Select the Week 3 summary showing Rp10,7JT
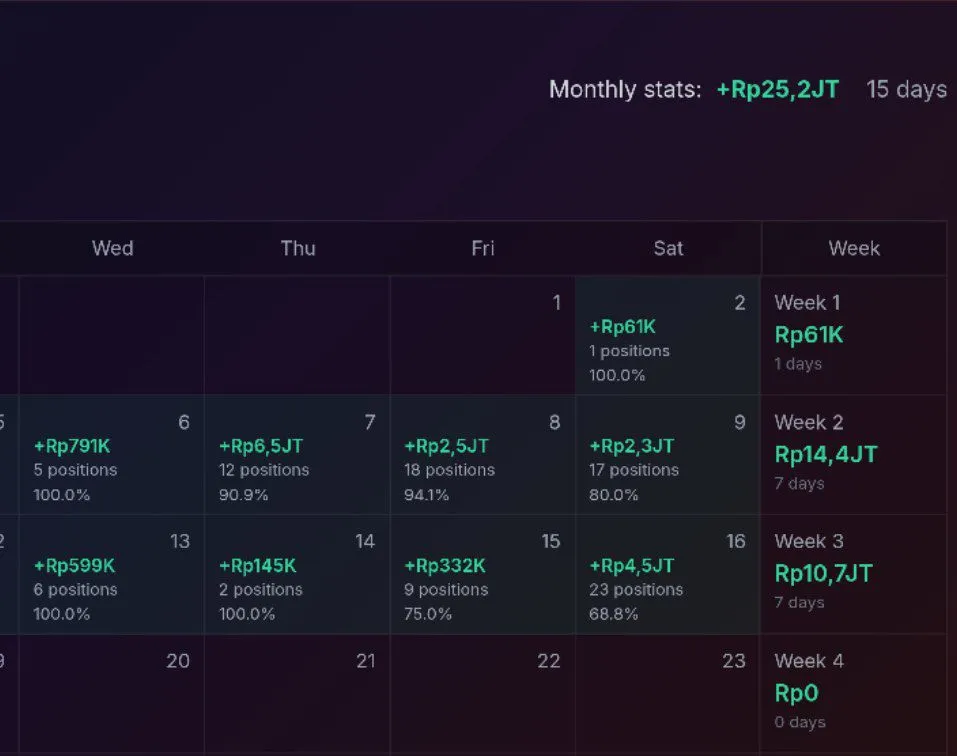Viewport: 957px width, 756px height. point(854,574)
